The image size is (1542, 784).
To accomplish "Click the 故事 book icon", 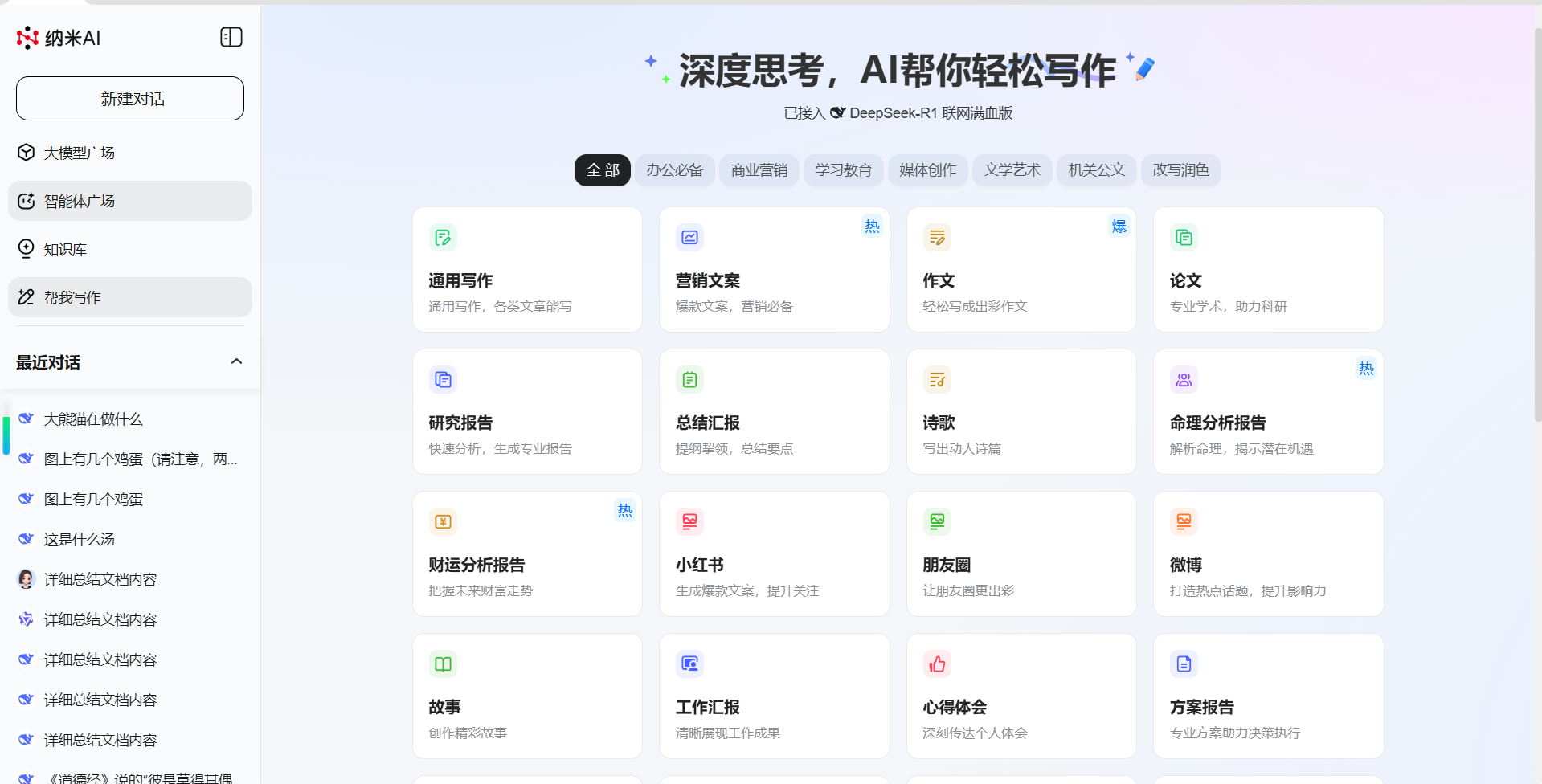I will 443,664.
